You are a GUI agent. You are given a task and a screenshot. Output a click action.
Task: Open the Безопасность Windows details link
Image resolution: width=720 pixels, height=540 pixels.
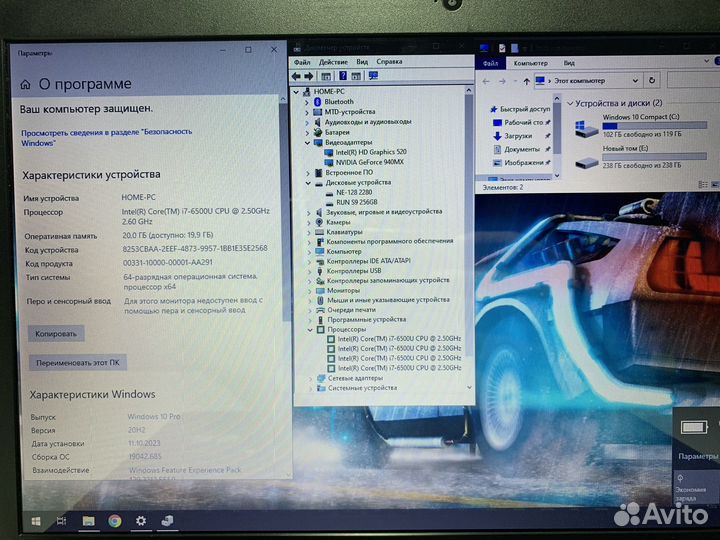click(107, 137)
